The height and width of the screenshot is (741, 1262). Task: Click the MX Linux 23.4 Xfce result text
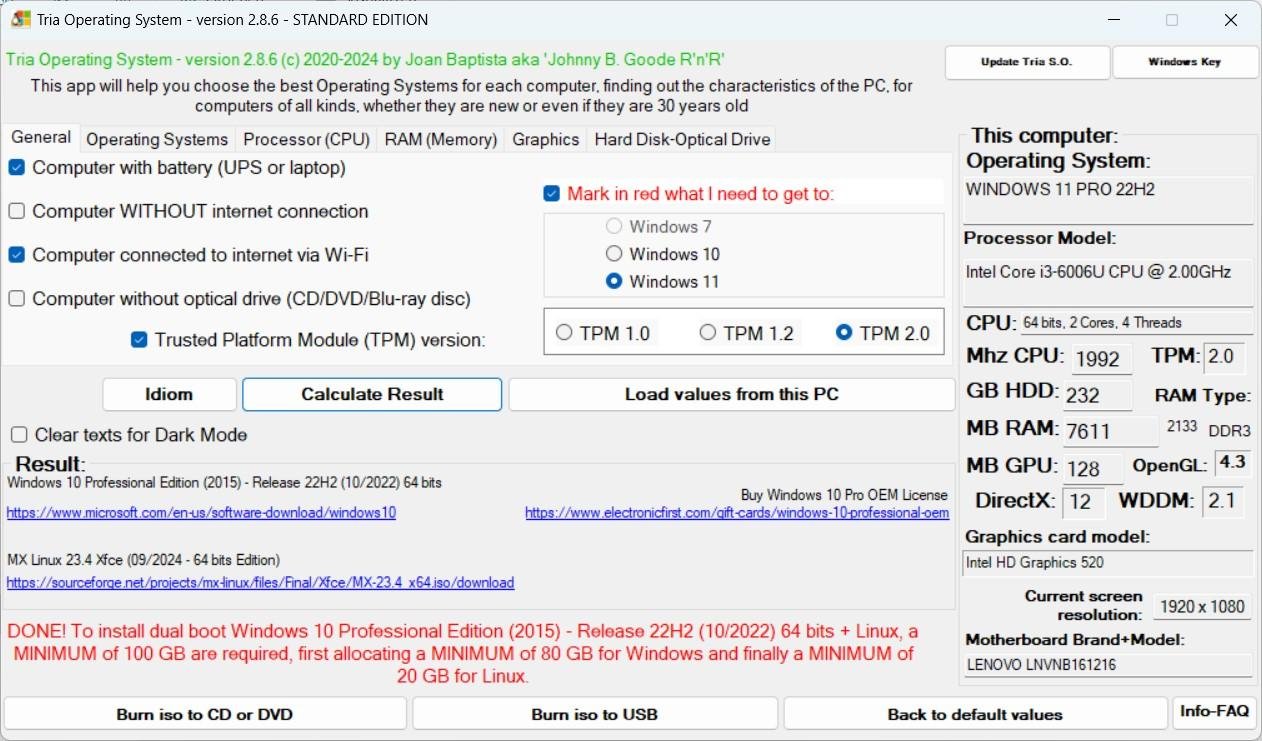click(x=144, y=560)
